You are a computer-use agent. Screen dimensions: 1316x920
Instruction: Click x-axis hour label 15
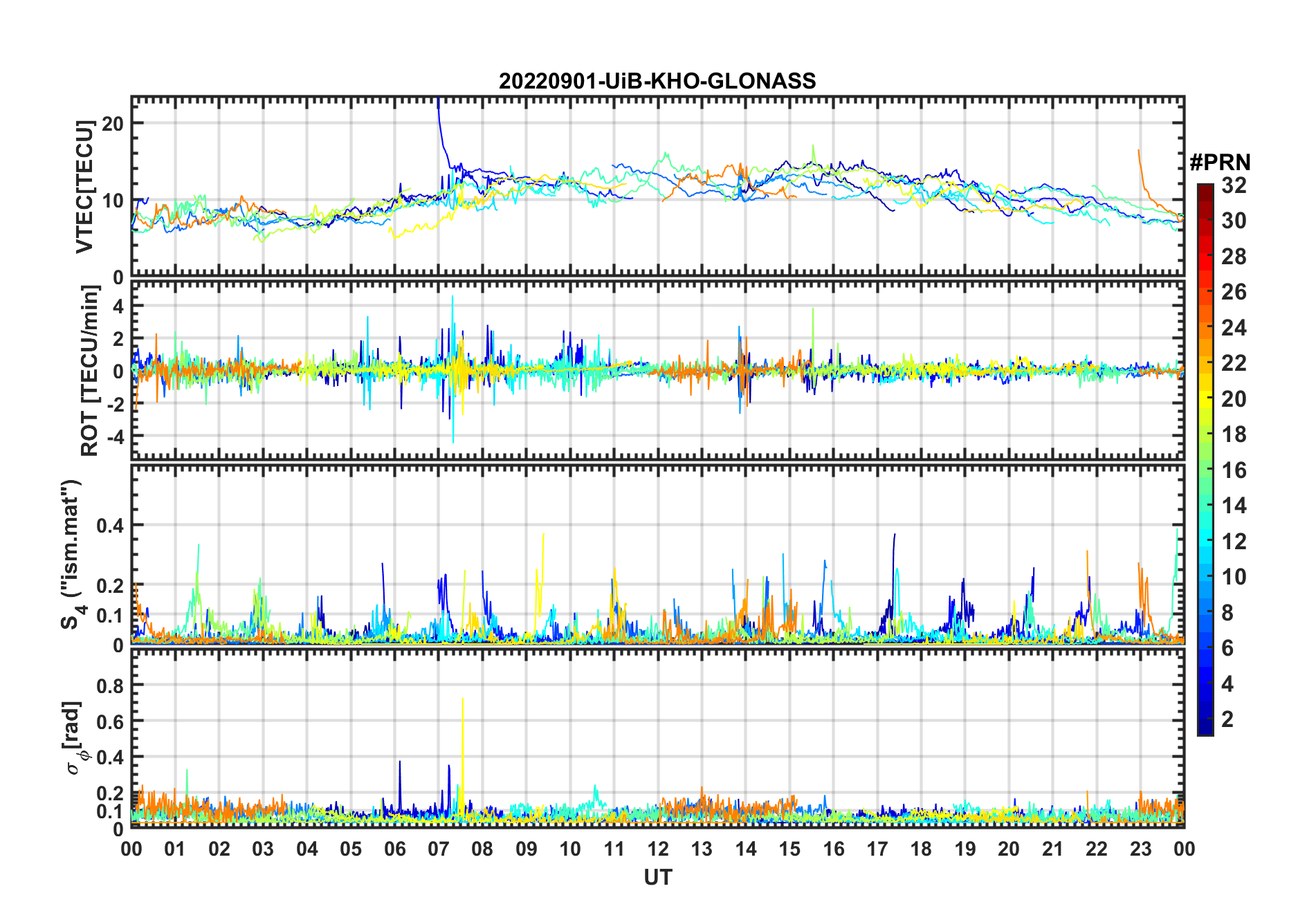click(789, 849)
